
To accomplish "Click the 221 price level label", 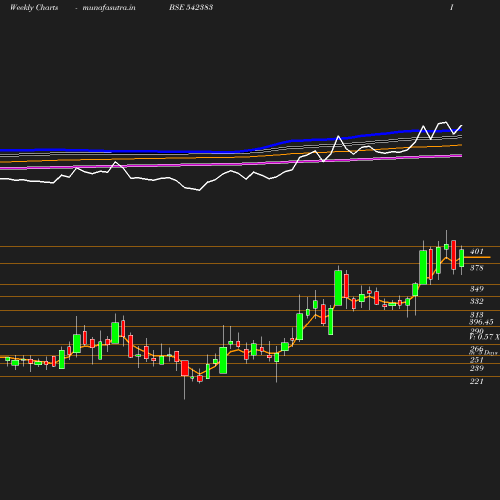I will coord(476,381).
